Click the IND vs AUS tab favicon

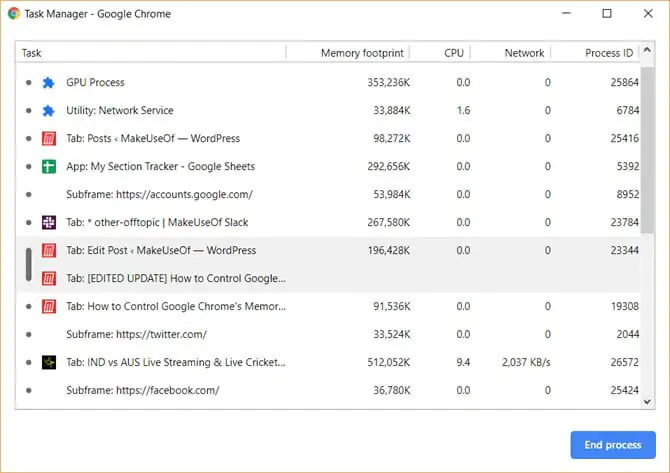point(48,362)
